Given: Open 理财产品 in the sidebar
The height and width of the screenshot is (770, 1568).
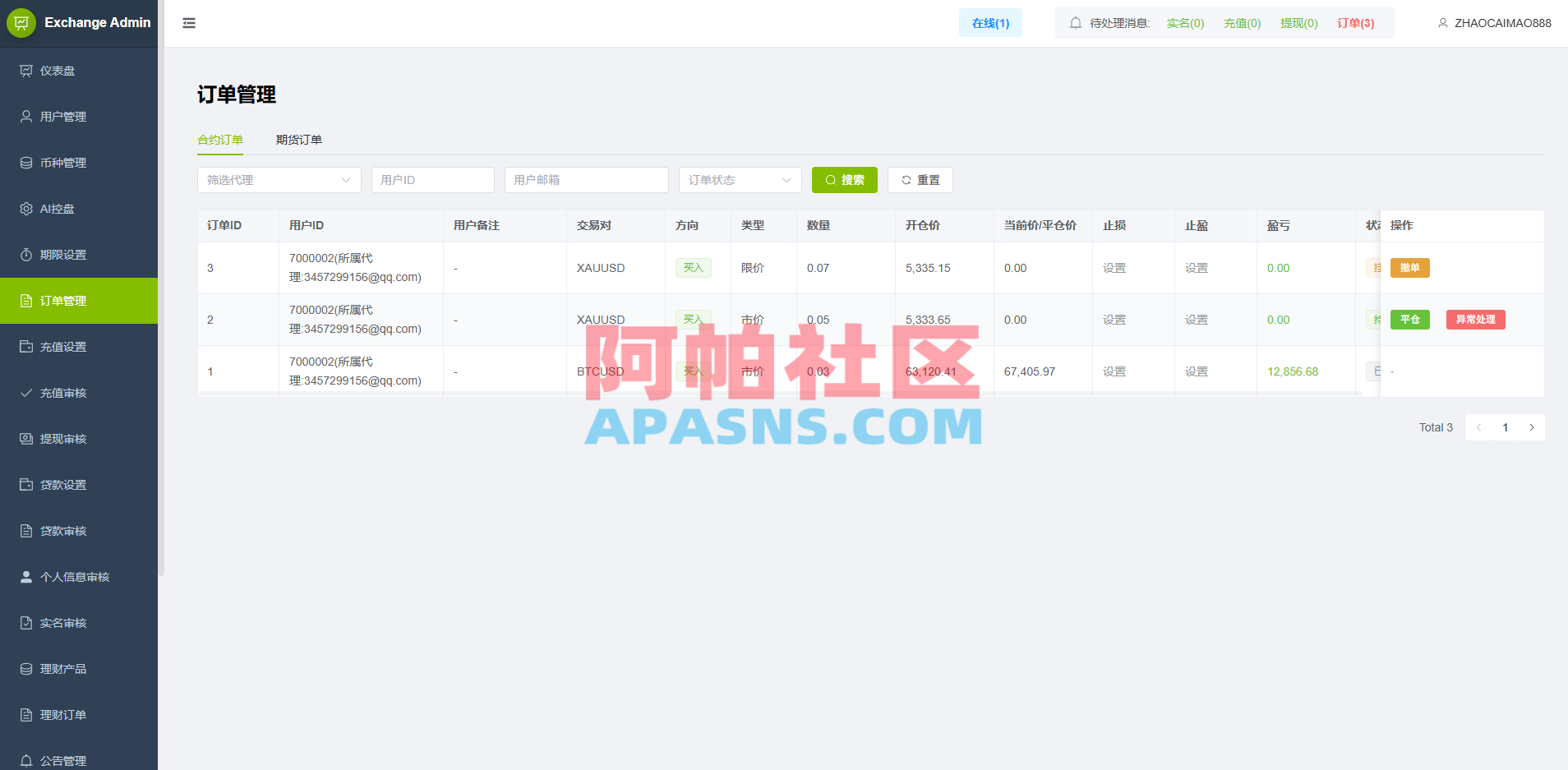Looking at the screenshot, I should pos(79,669).
